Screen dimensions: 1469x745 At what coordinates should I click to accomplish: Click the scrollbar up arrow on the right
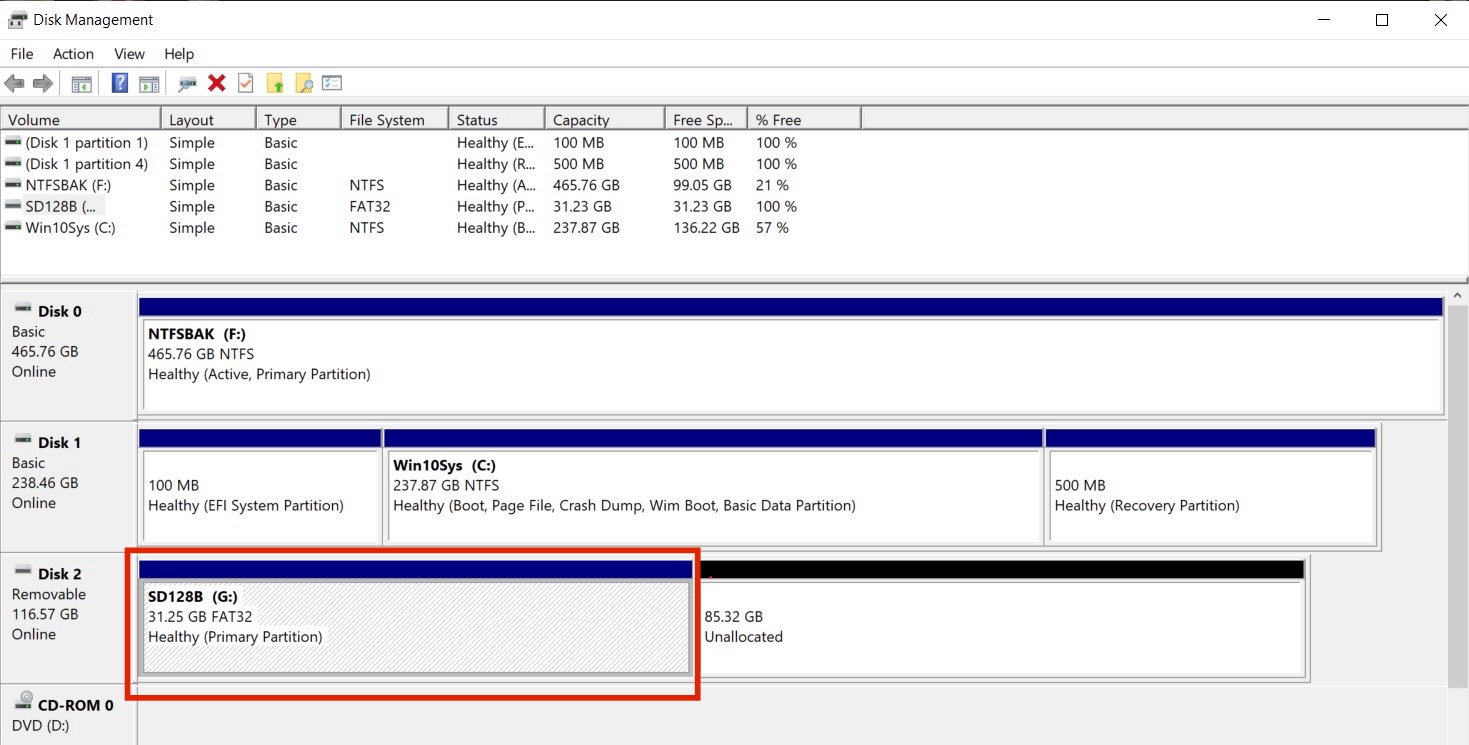(x=1457, y=293)
